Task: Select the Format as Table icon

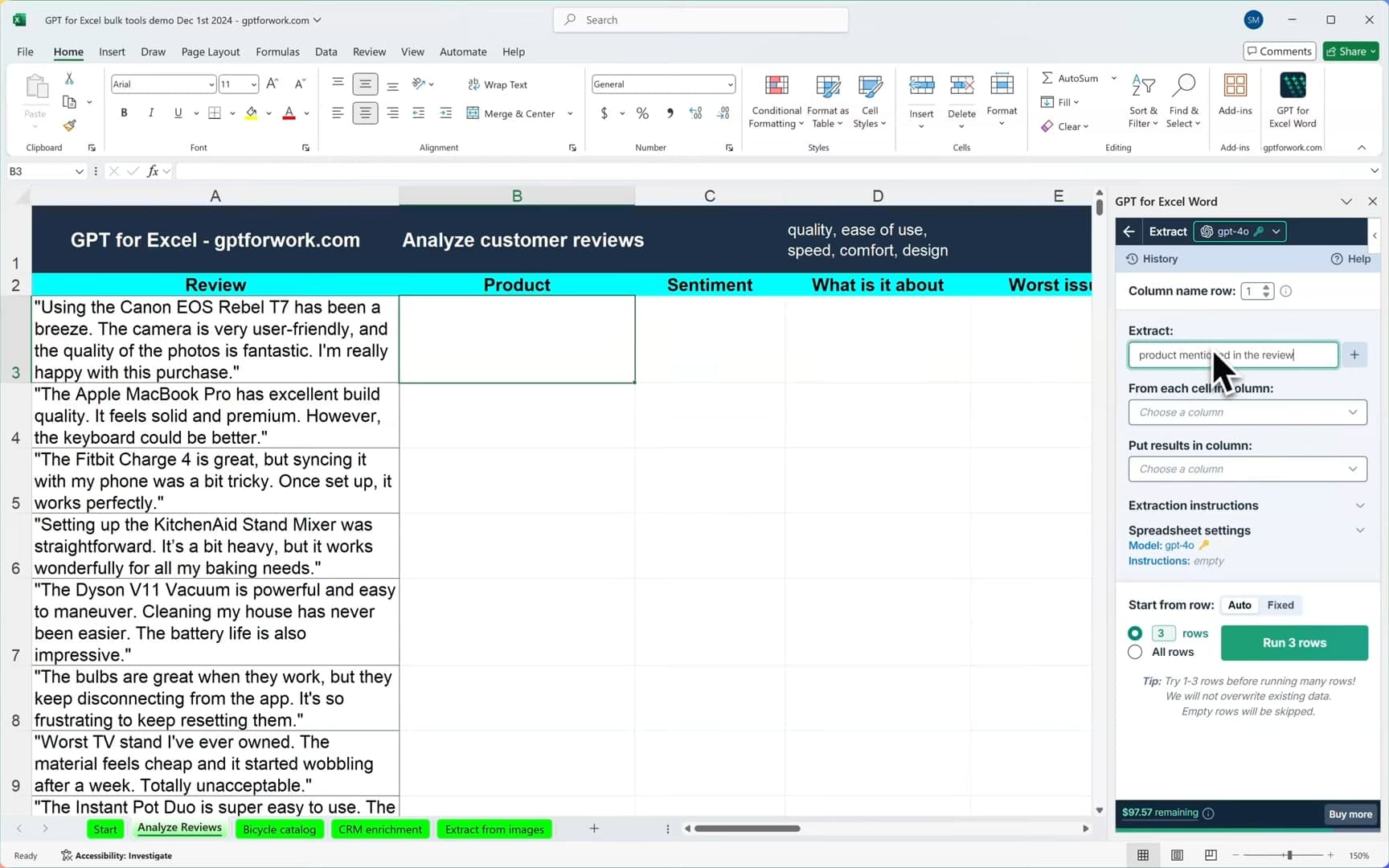Action: (x=827, y=100)
